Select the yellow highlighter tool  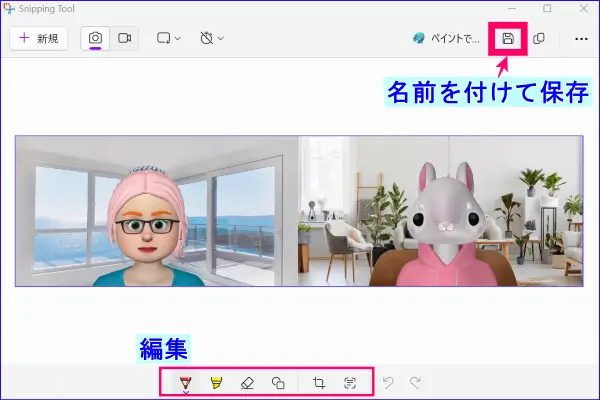(x=216, y=383)
